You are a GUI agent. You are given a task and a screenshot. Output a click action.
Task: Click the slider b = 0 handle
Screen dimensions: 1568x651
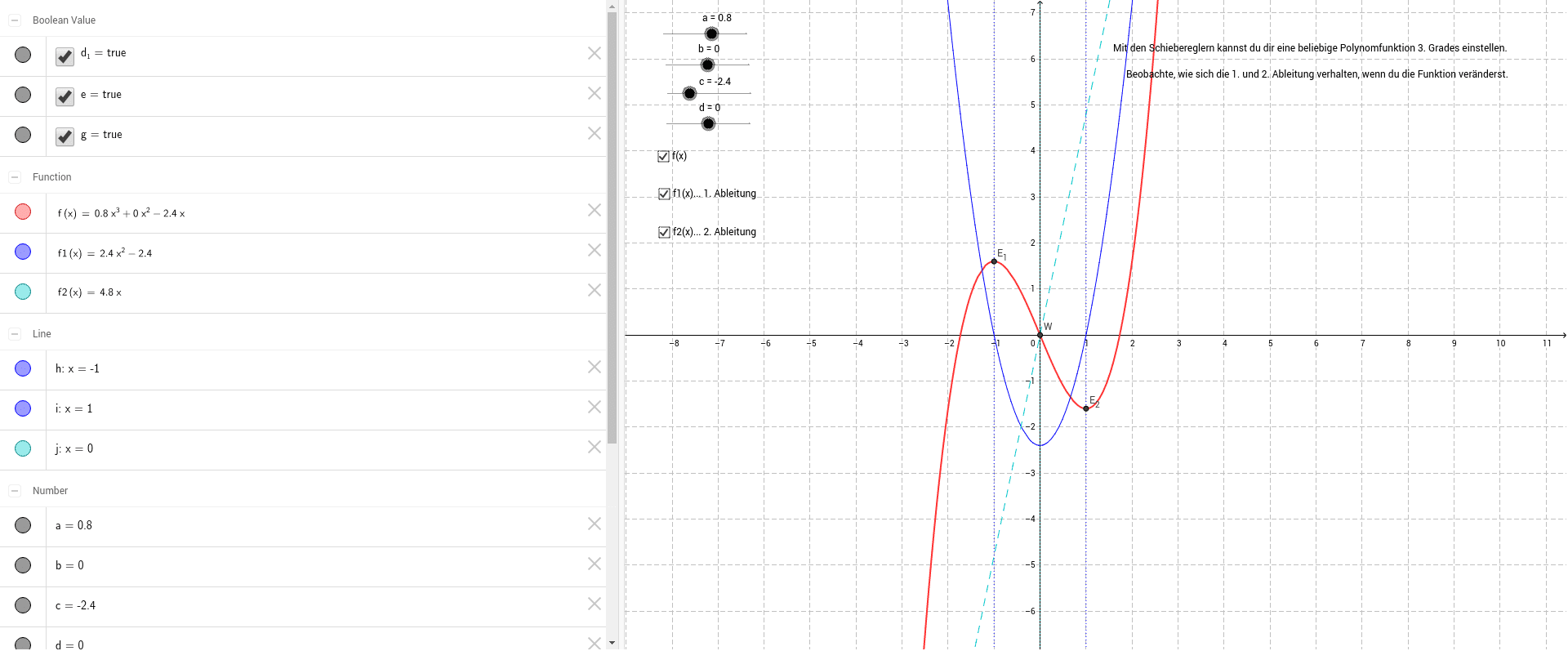point(707,65)
